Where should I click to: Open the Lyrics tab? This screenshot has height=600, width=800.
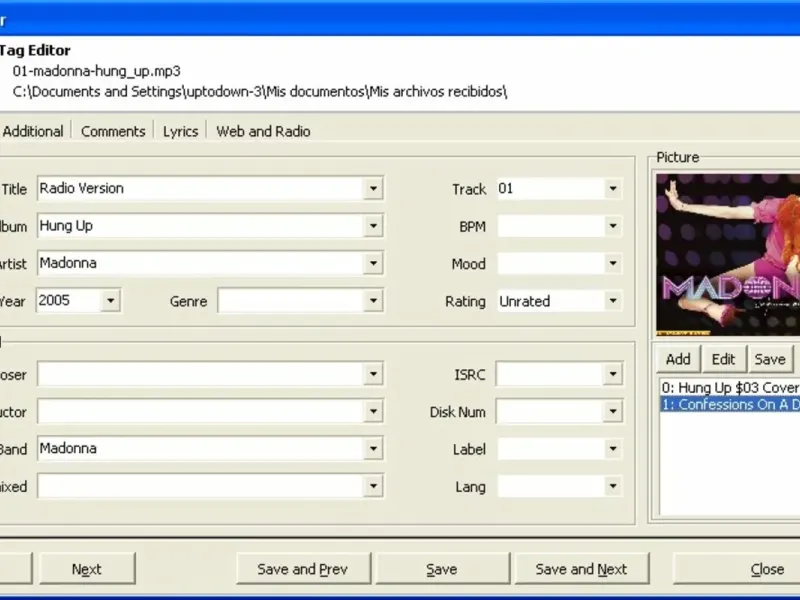[180, 131]
